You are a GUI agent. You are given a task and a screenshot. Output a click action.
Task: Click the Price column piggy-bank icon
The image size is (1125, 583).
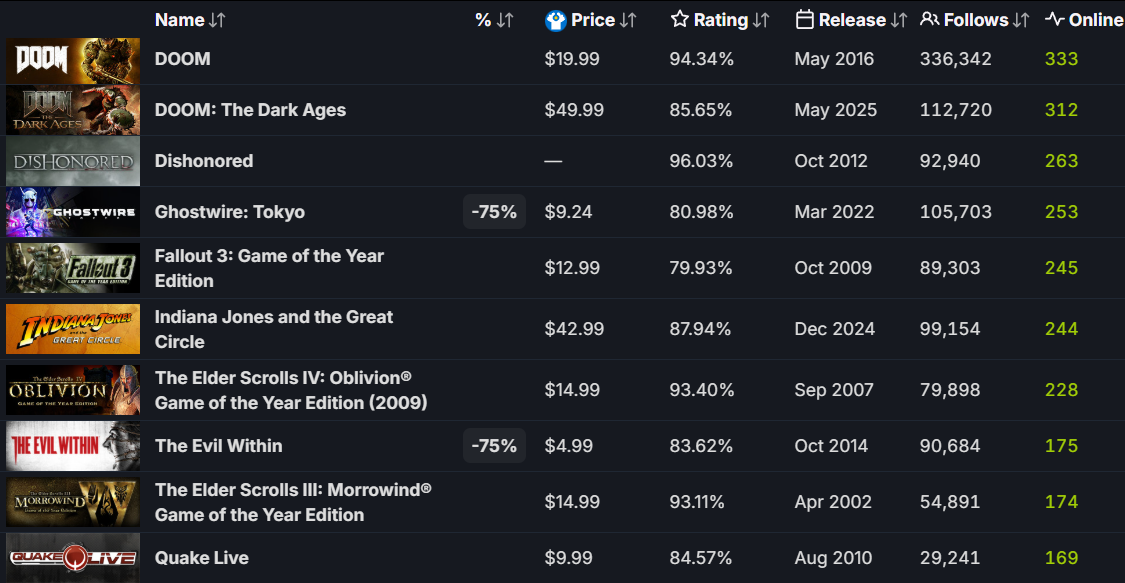pos(556,20)
